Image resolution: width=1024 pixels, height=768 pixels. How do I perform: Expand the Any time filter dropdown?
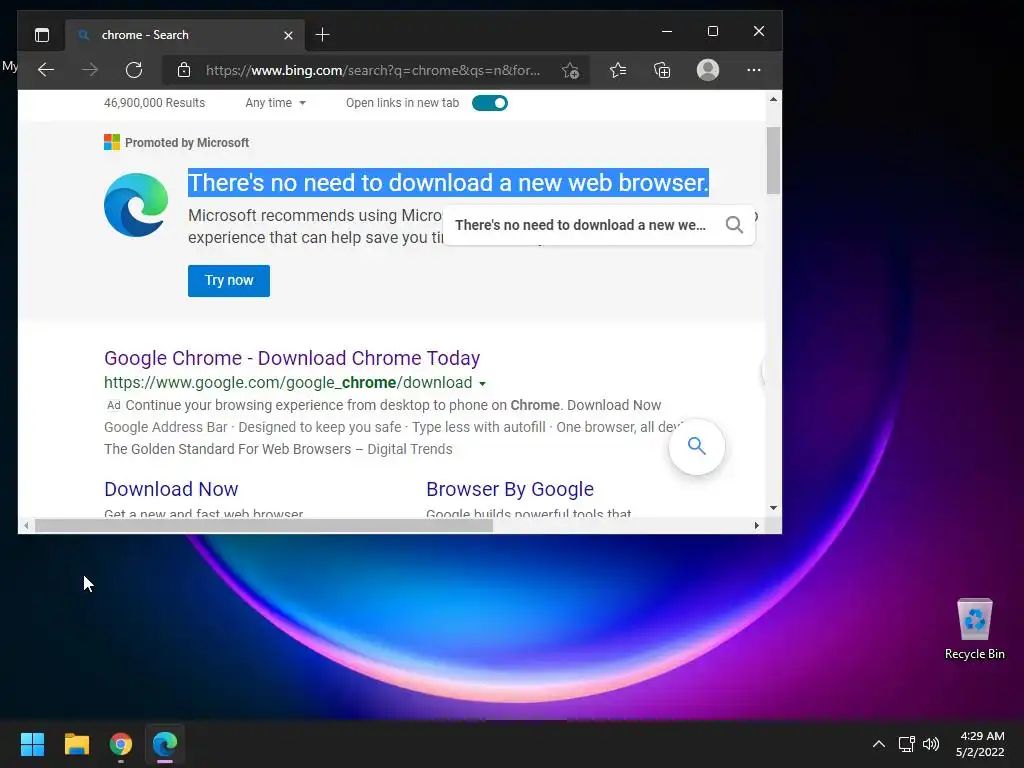pos(276,103)
